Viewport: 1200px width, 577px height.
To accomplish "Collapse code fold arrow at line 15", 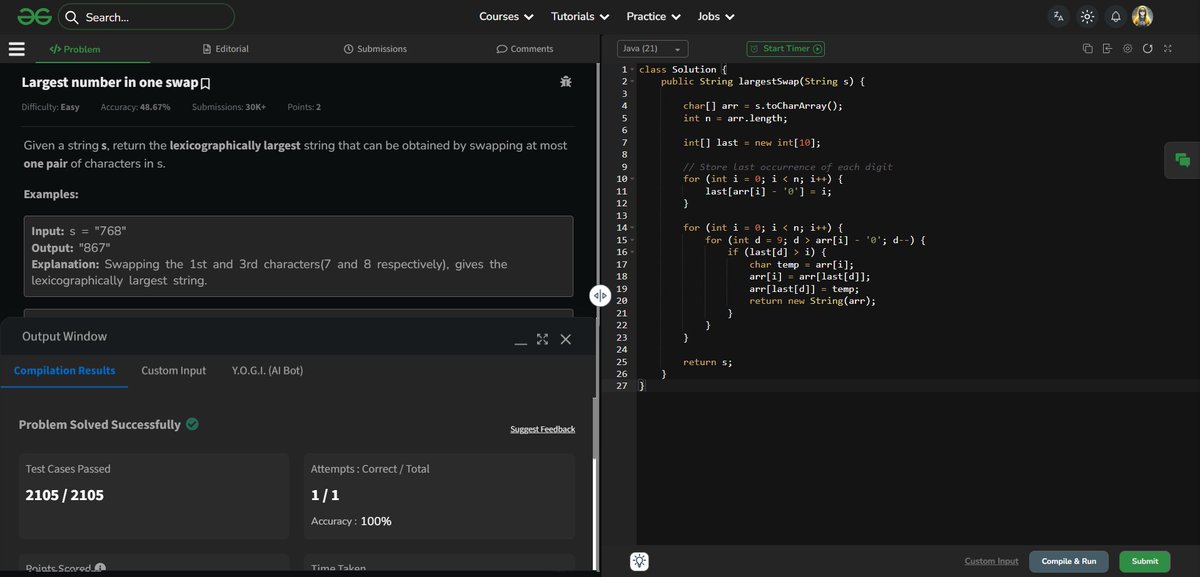I will (x=632, y=240).
